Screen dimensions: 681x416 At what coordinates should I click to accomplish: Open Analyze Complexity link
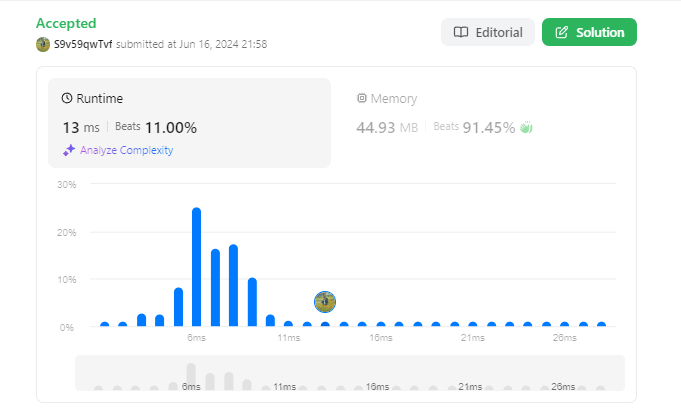pos(126,150)
